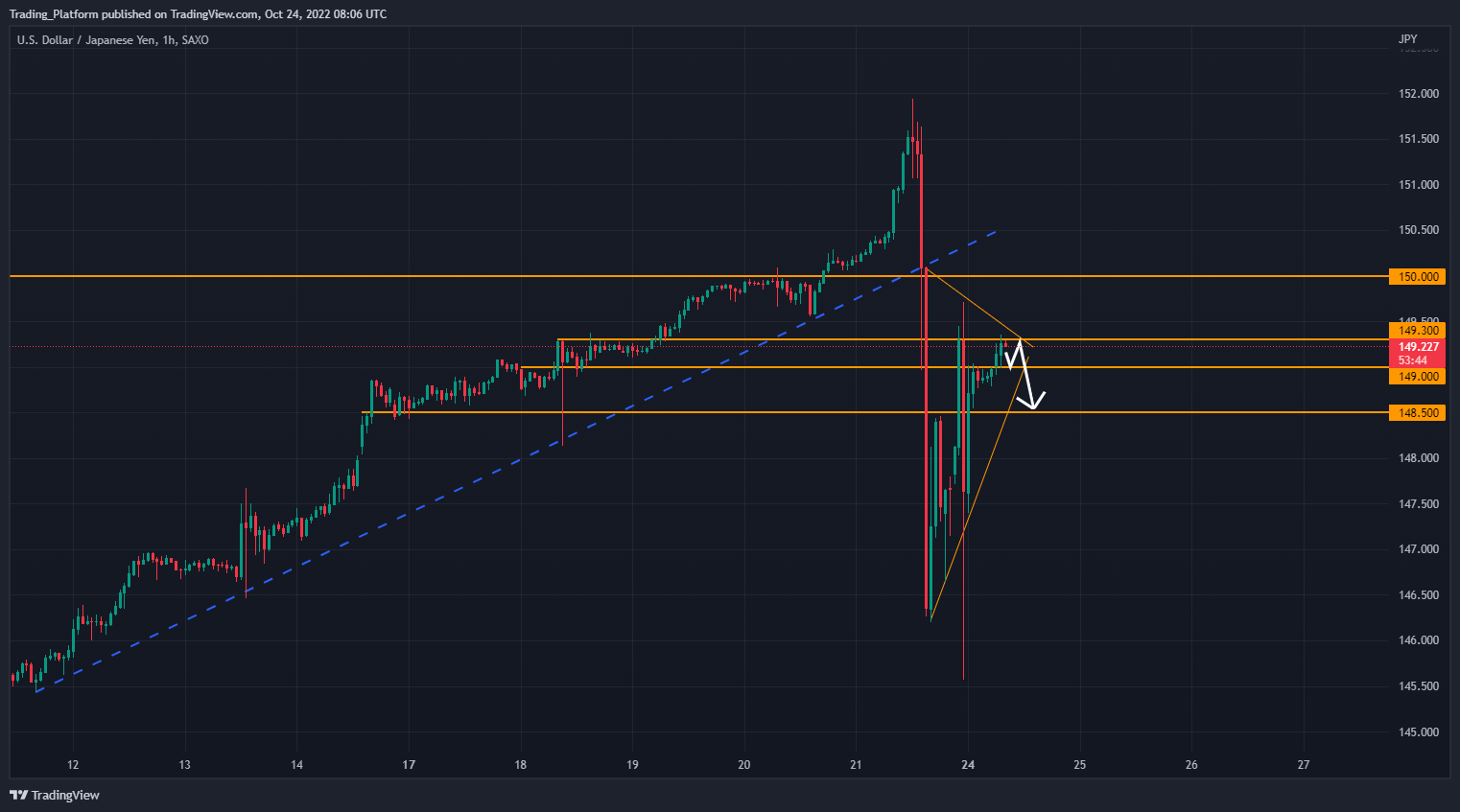Click the 145.500 price axis value
The height and width of the screenshot is (812, 1460).
coord(1419,686)
